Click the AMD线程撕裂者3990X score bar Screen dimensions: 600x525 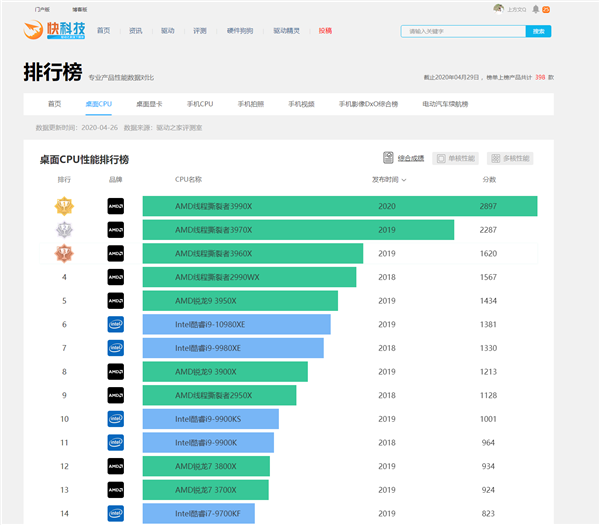[340, 206]
